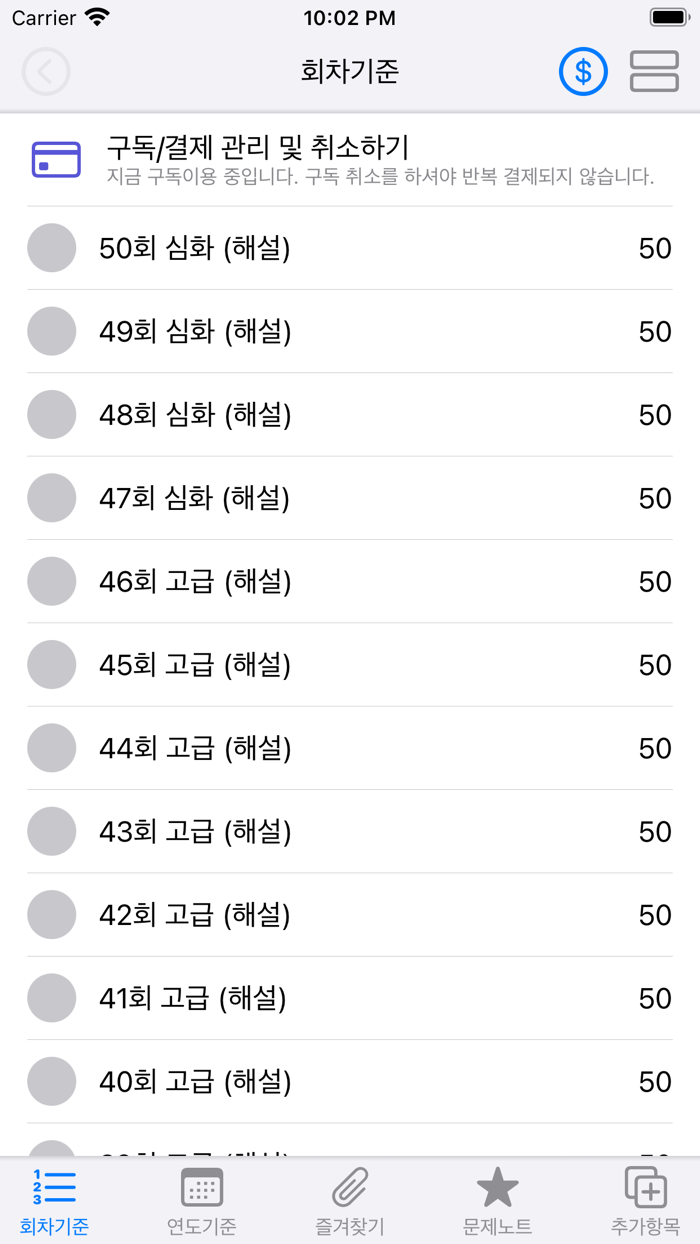Open the 40회 고급 (해설) entry
The image size is (700, 1244).
click(350, 1081)
